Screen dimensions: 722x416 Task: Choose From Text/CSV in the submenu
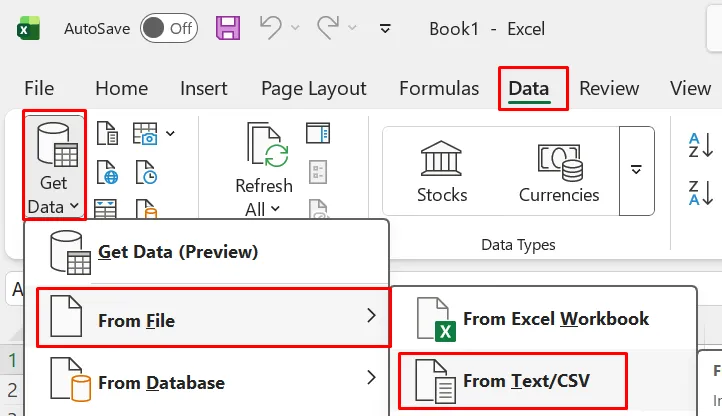(513, 381)
